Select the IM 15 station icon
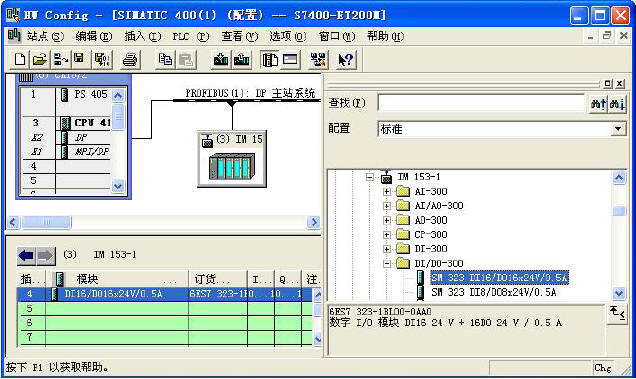This screenshot has height=379, width=636. coord(232,159)
